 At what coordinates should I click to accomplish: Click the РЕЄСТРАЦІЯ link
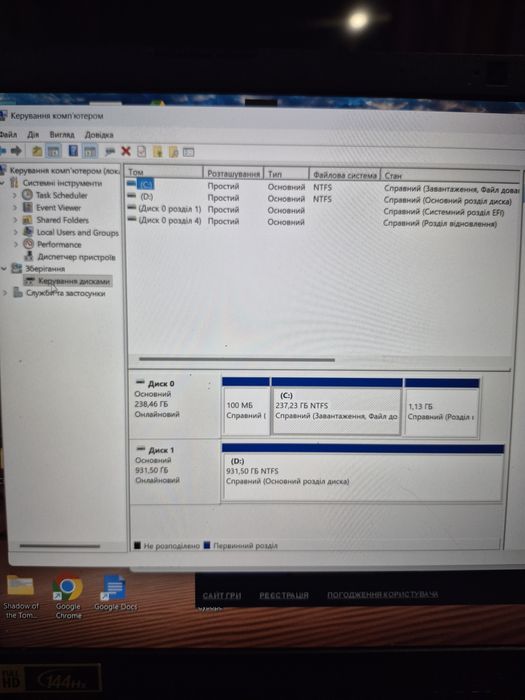pos(284,595)
